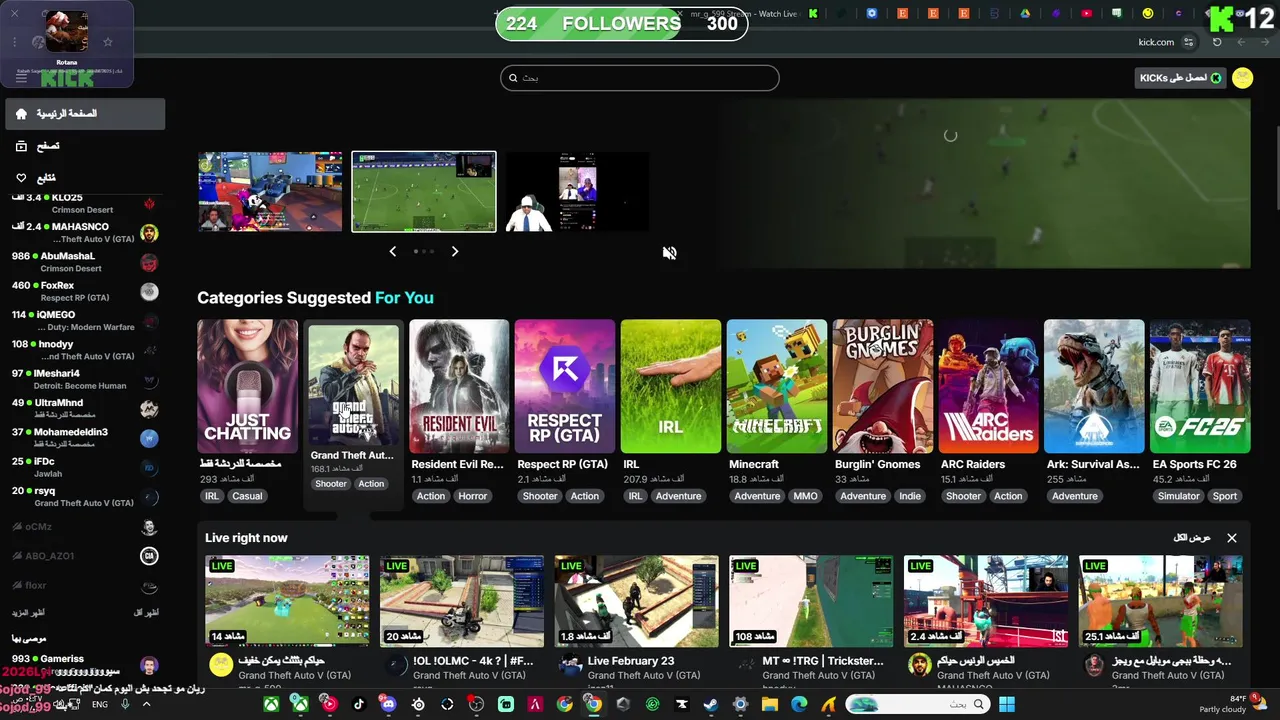Click the Simulator tag under EA Sports FC 26
Viewport: 1280px width, 720px height.
pyautogui.click(x=1179, y=496)
